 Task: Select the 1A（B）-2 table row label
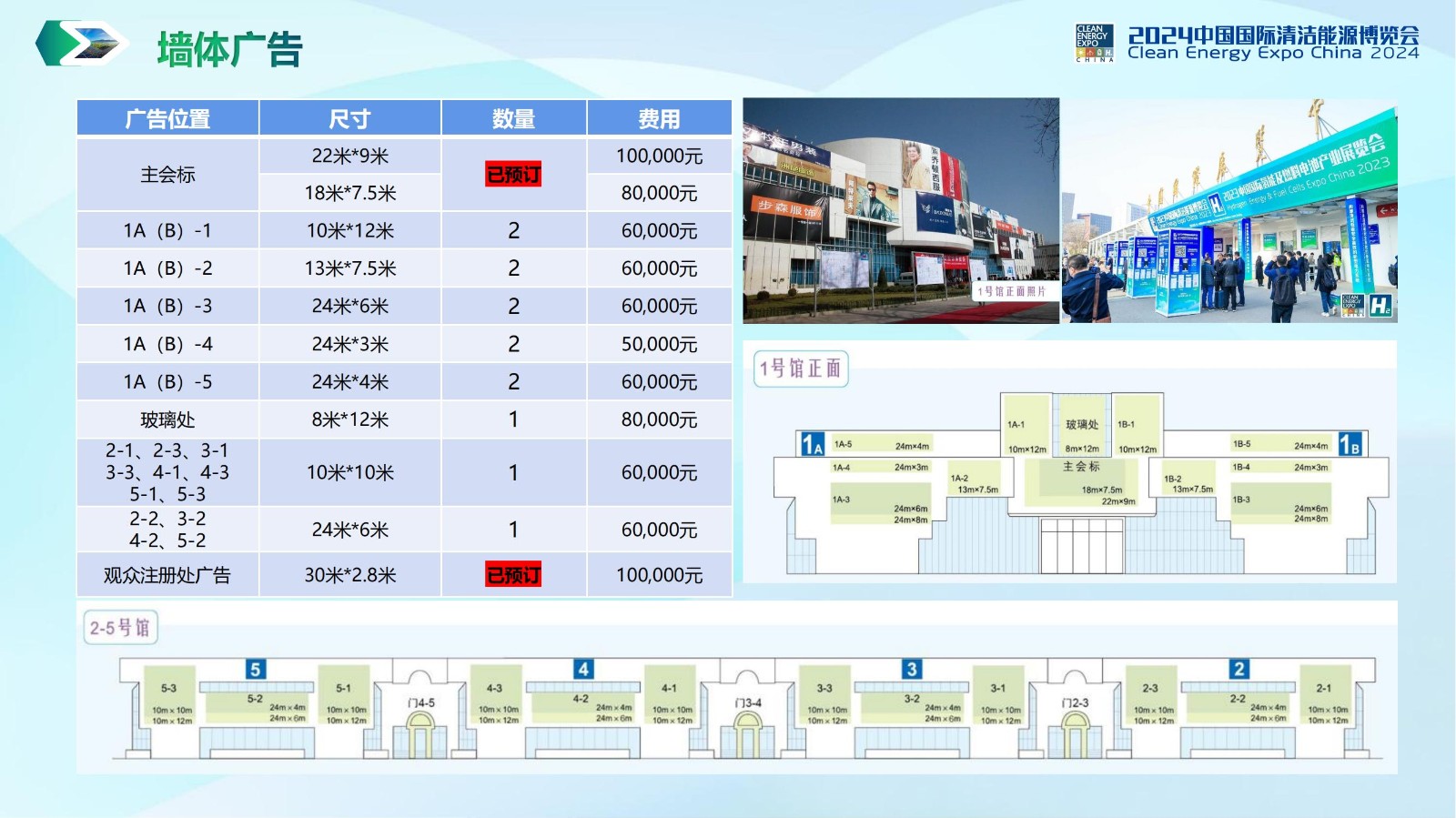[167, 268]
